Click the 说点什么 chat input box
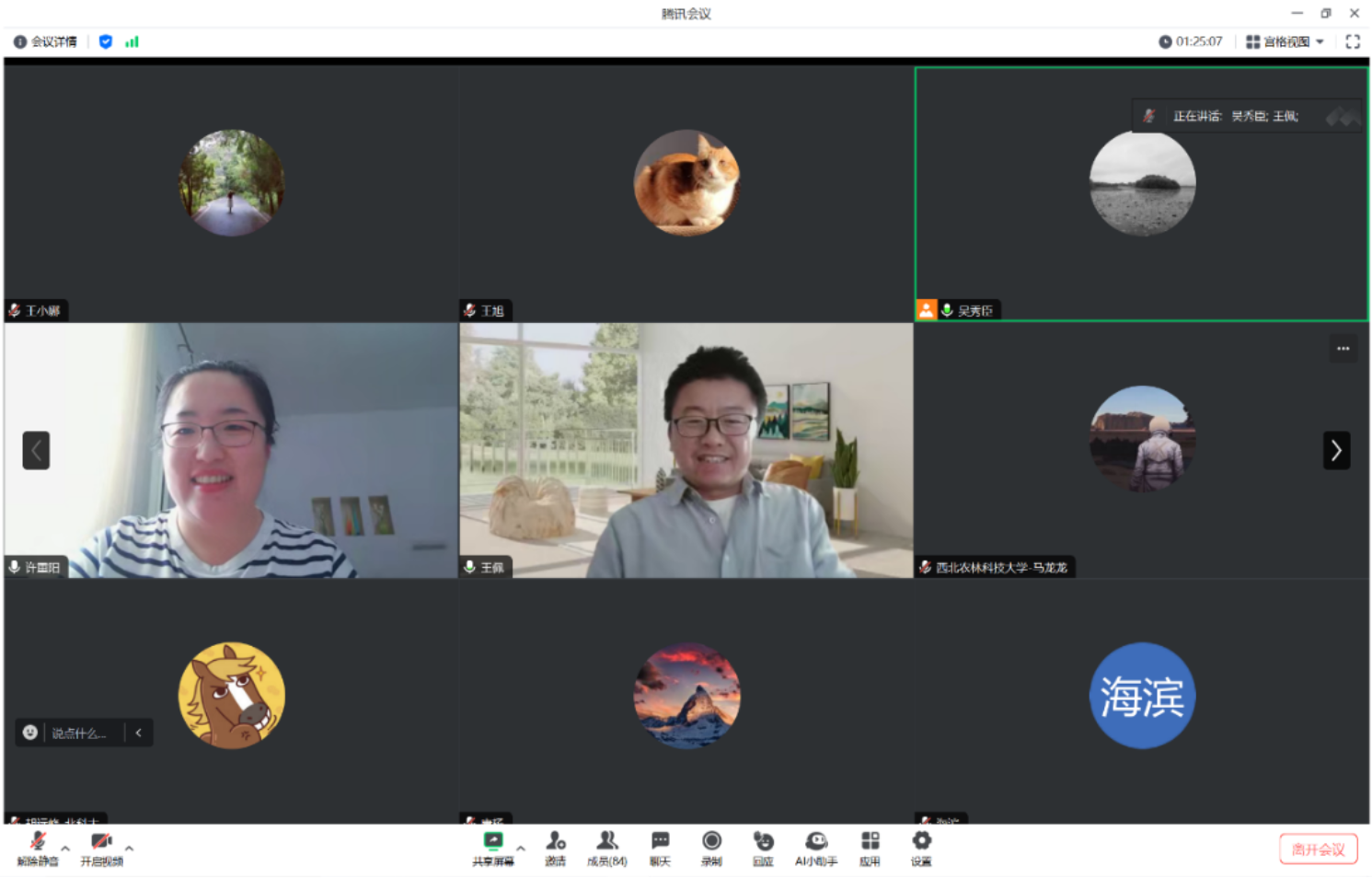The height and width of the screenshot is (878, 1372). coord(79,733)
